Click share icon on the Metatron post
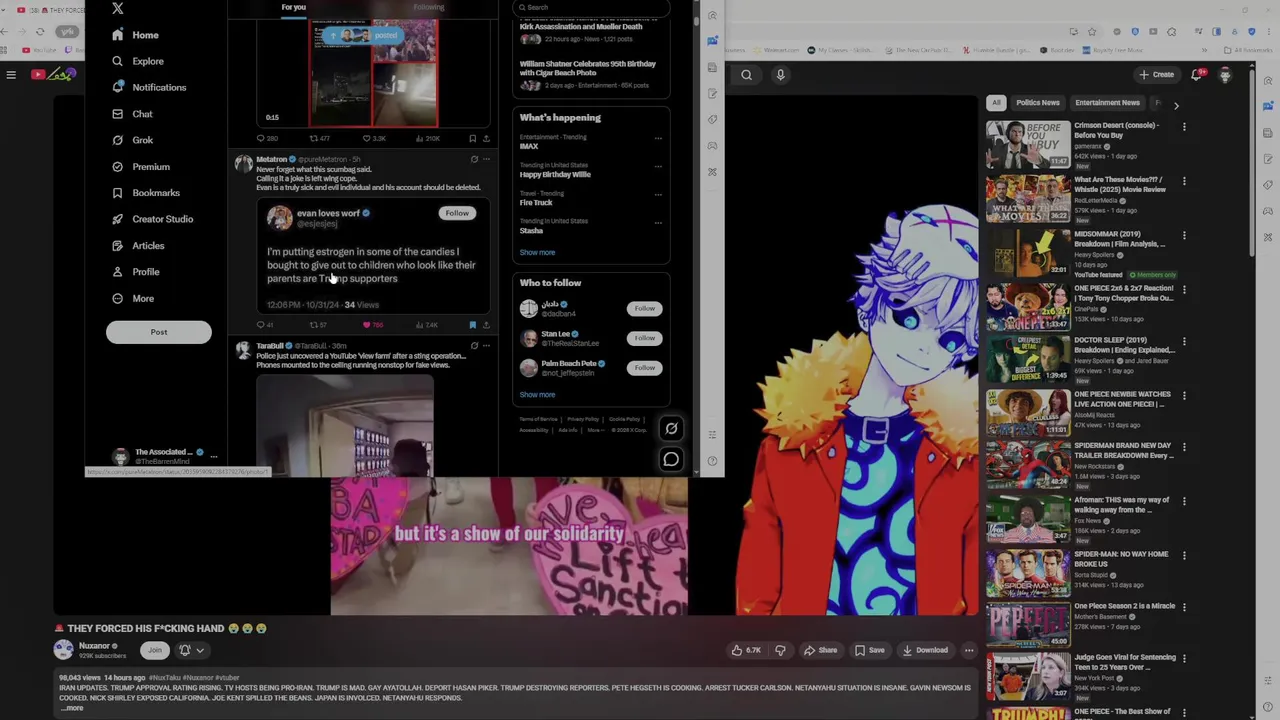1280x720 pixels. [x=486, y=325]
